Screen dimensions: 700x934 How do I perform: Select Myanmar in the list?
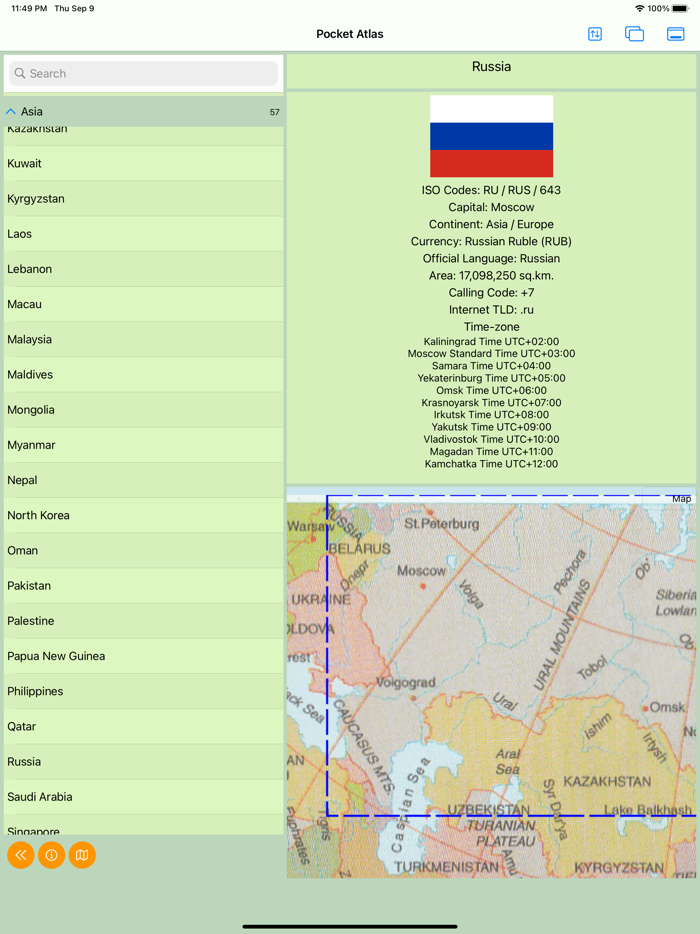point(144,444)
